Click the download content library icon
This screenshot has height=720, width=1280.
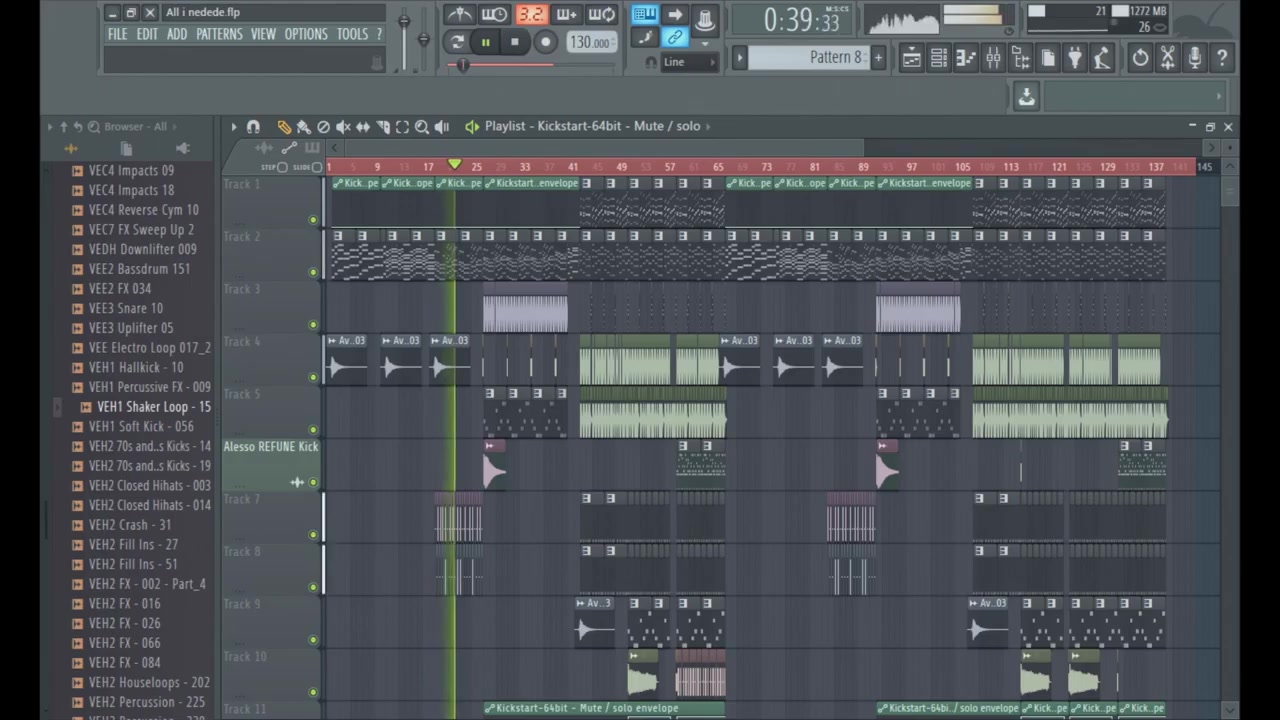1026,96
